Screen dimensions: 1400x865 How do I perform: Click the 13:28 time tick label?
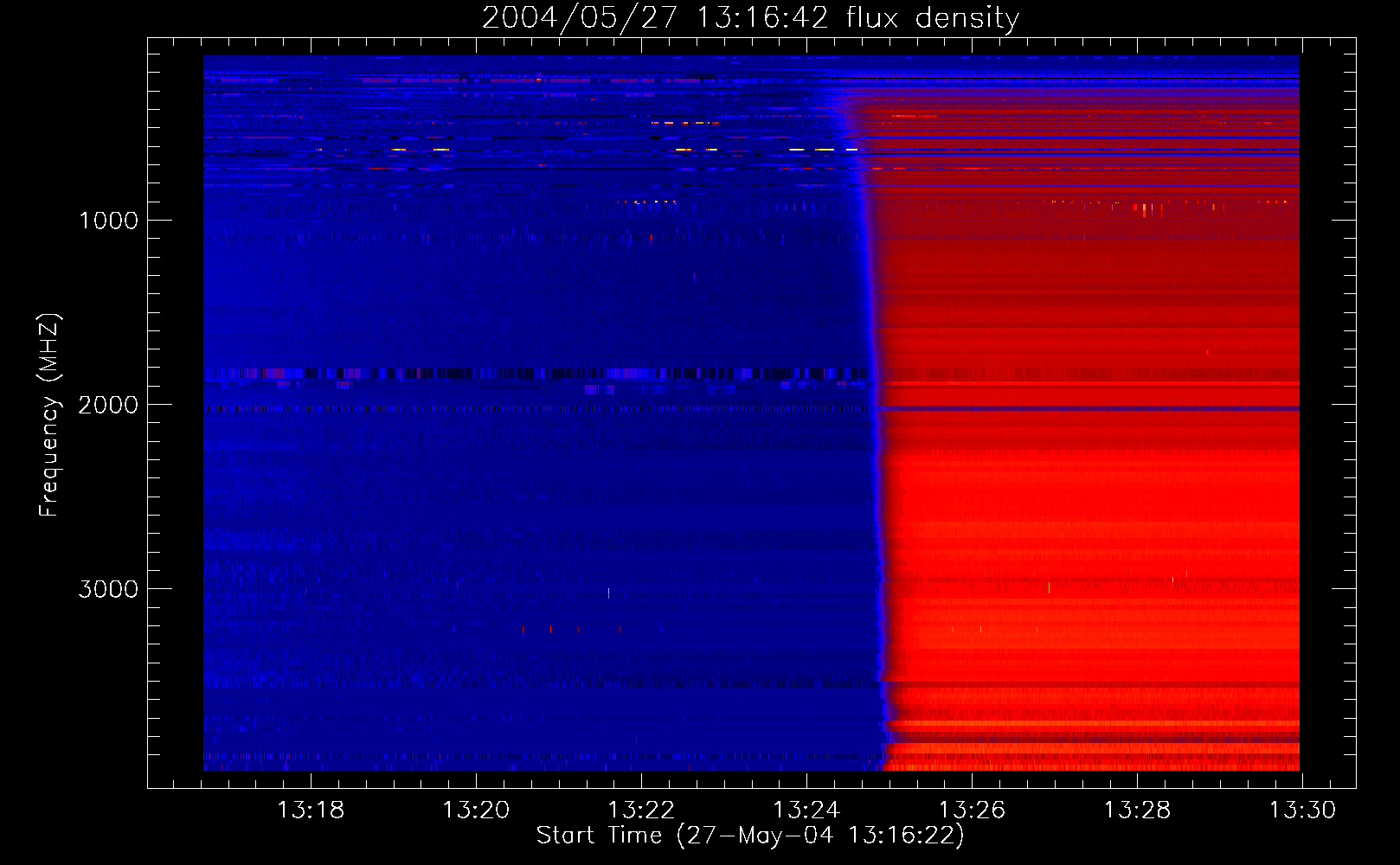click(1137, 811)
